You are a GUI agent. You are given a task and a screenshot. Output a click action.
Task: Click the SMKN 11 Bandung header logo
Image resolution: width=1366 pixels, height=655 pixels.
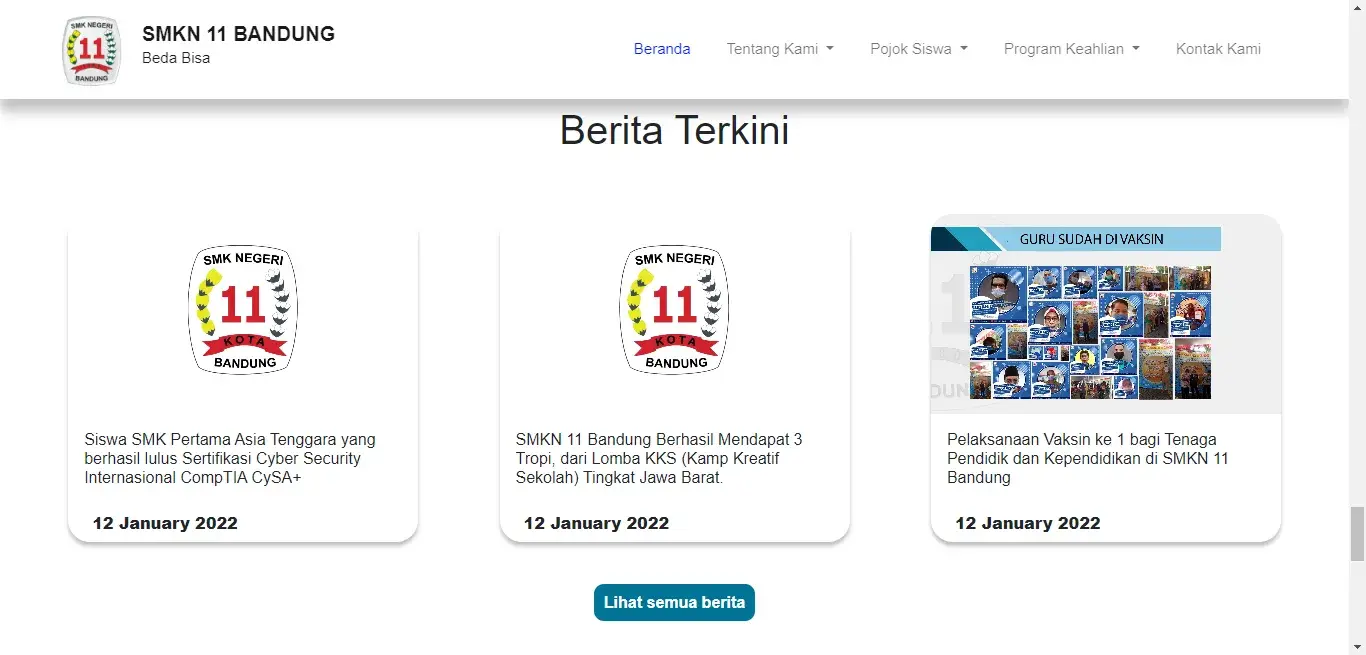[x=92, y=50]
